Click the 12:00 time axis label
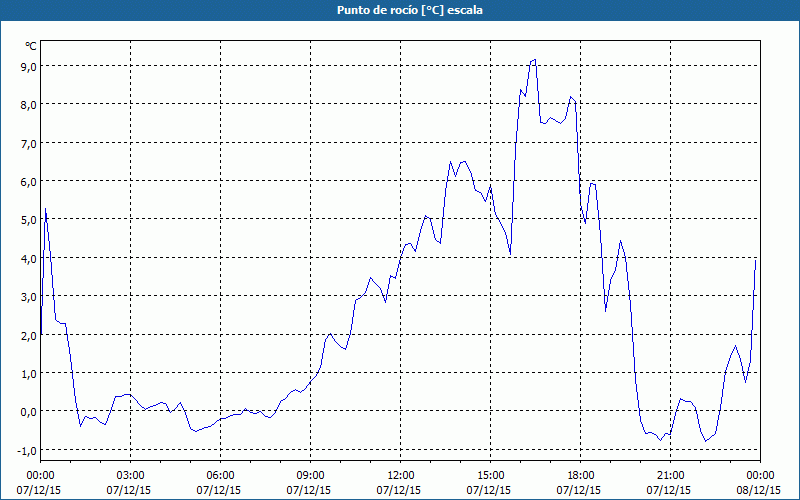Screen dimensions: 800x500 (401, 476)
